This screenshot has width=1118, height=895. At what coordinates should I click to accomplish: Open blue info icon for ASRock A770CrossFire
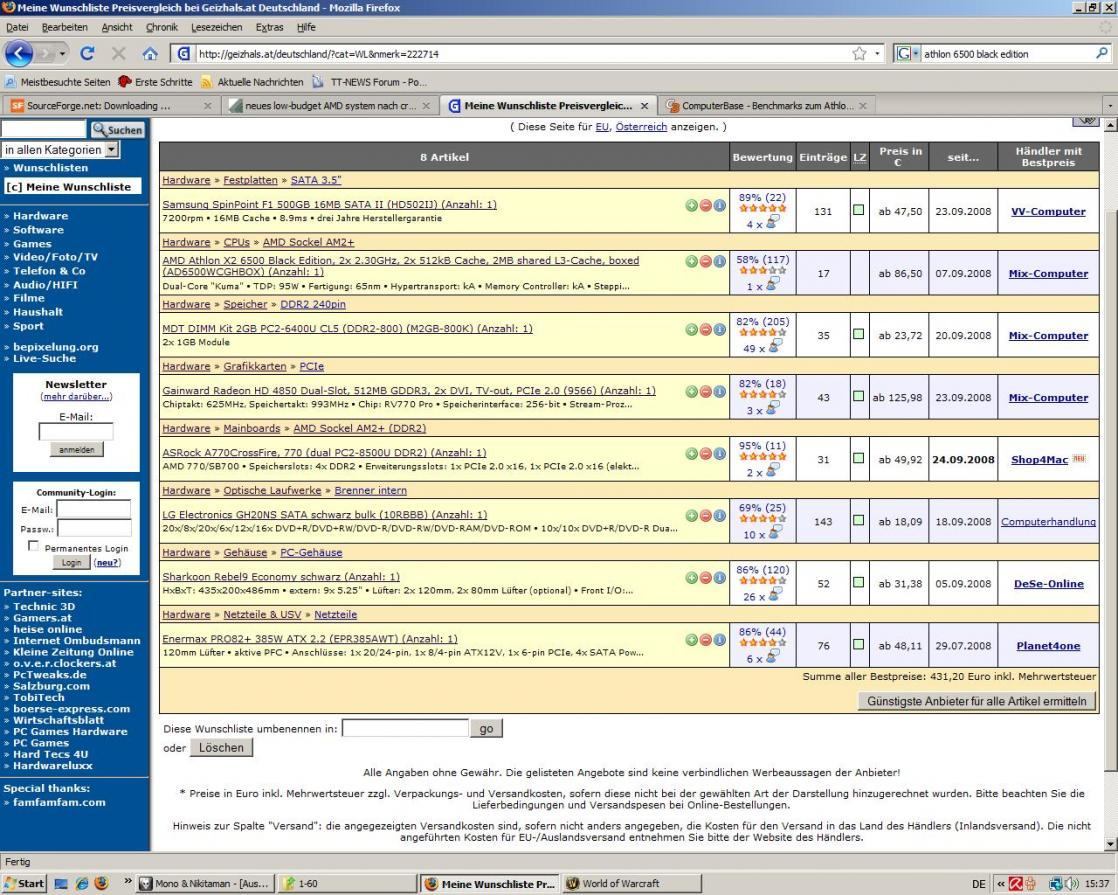[719, 454]
